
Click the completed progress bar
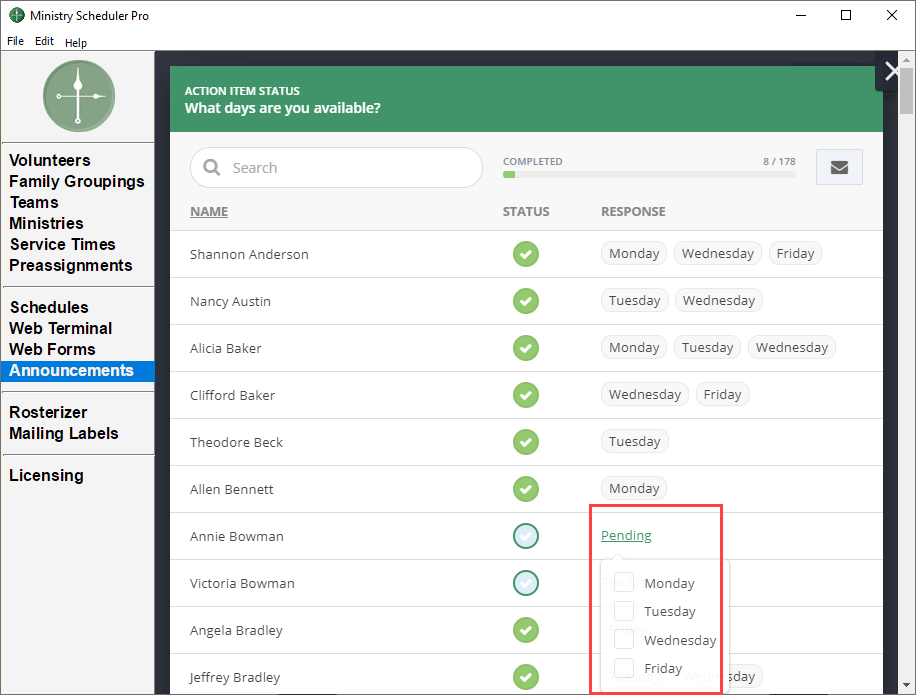click(649, 175)
